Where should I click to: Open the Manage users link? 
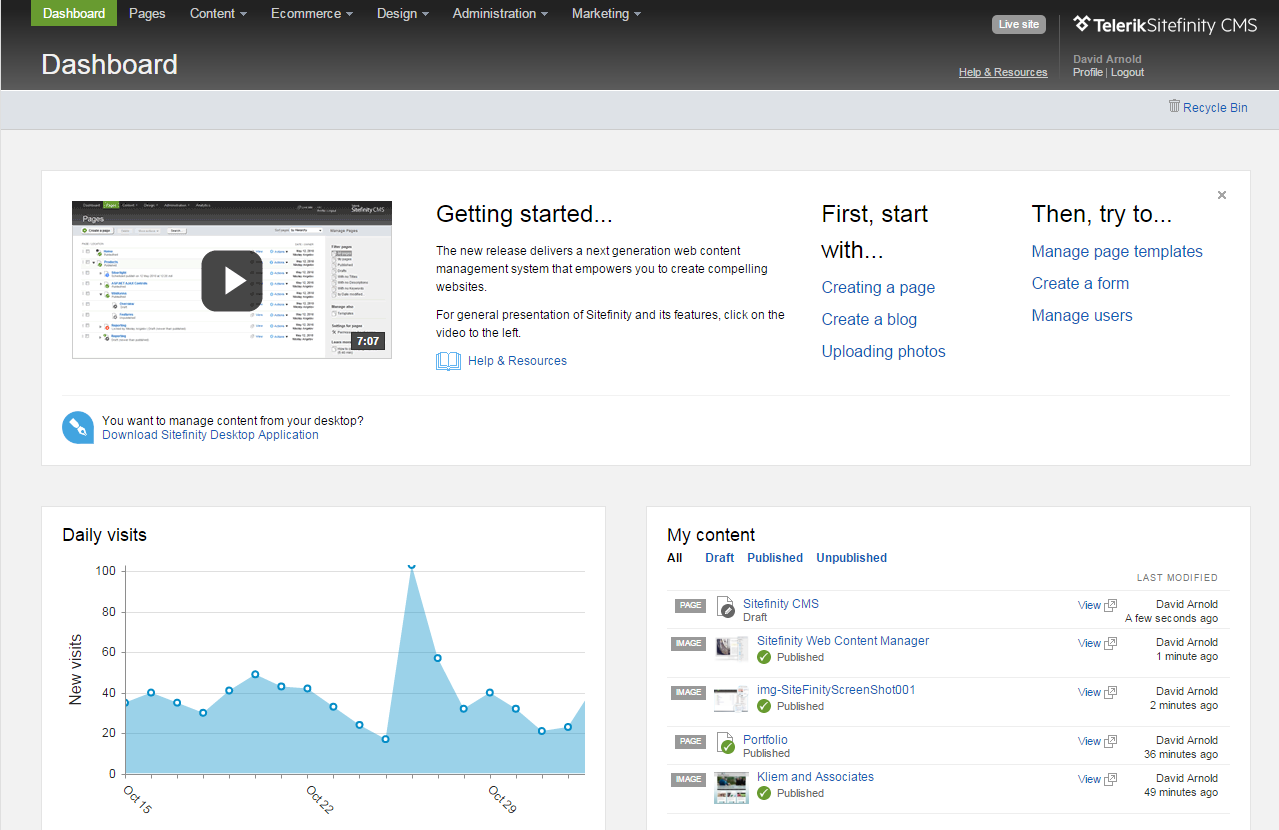[x=1082, y=315]
